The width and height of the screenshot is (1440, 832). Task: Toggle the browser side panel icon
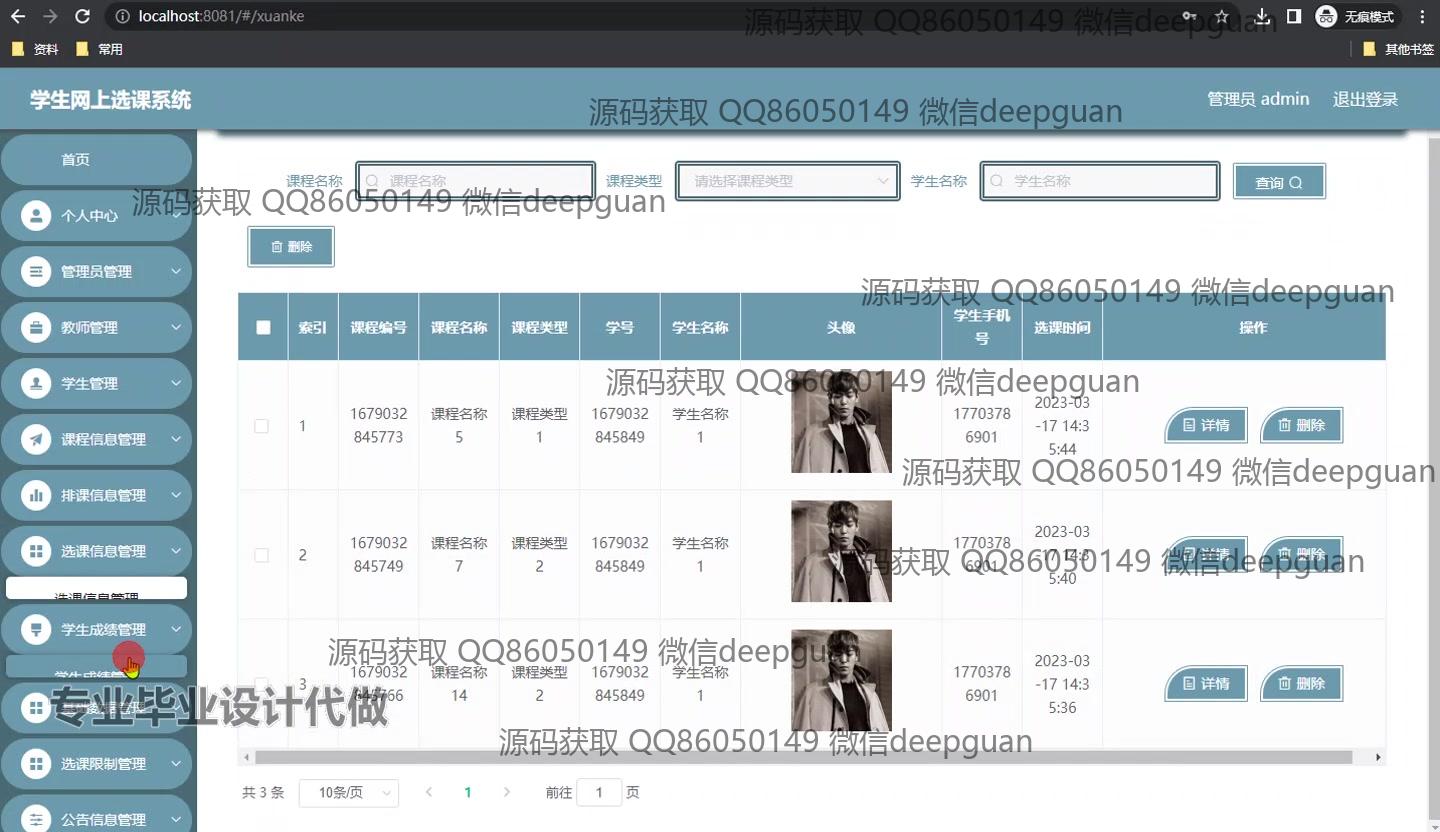1294,16
